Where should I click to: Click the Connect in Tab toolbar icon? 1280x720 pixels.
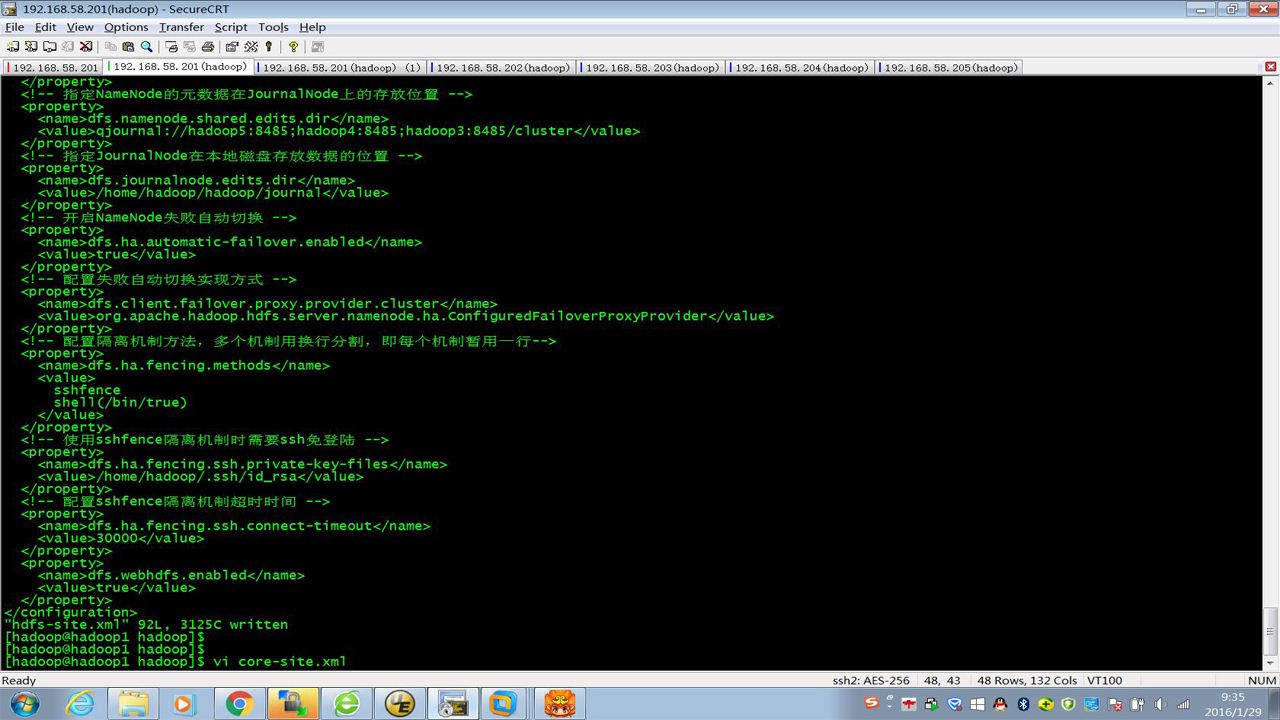point(49,46)
